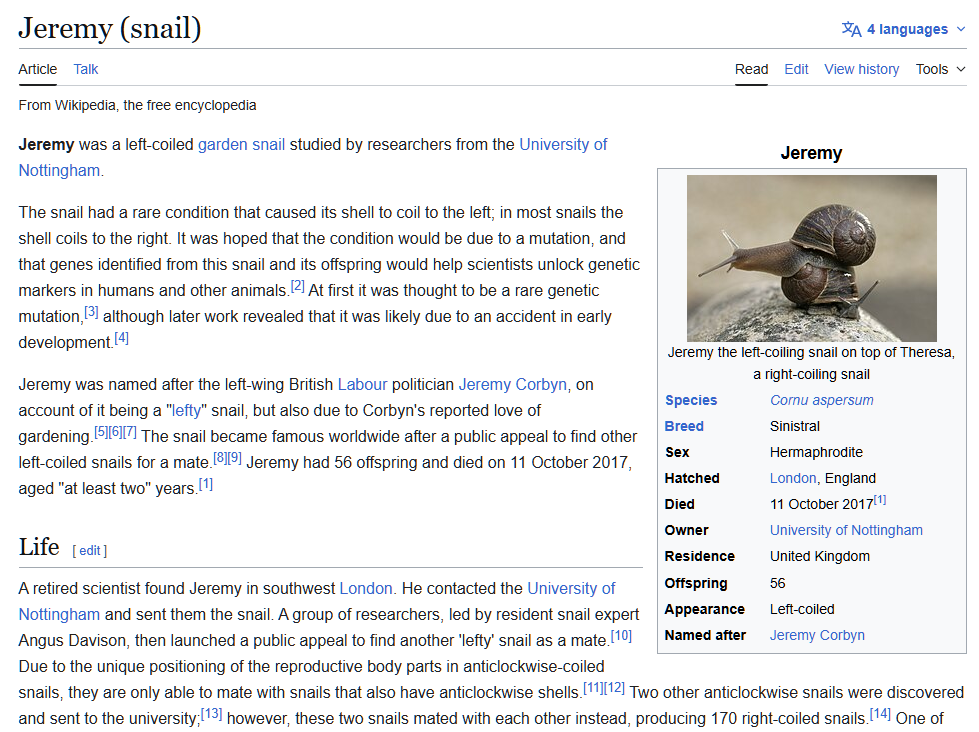Screen dimensions: 979x732
Task: Expand the Tools menu
Action: pos(940,69)
